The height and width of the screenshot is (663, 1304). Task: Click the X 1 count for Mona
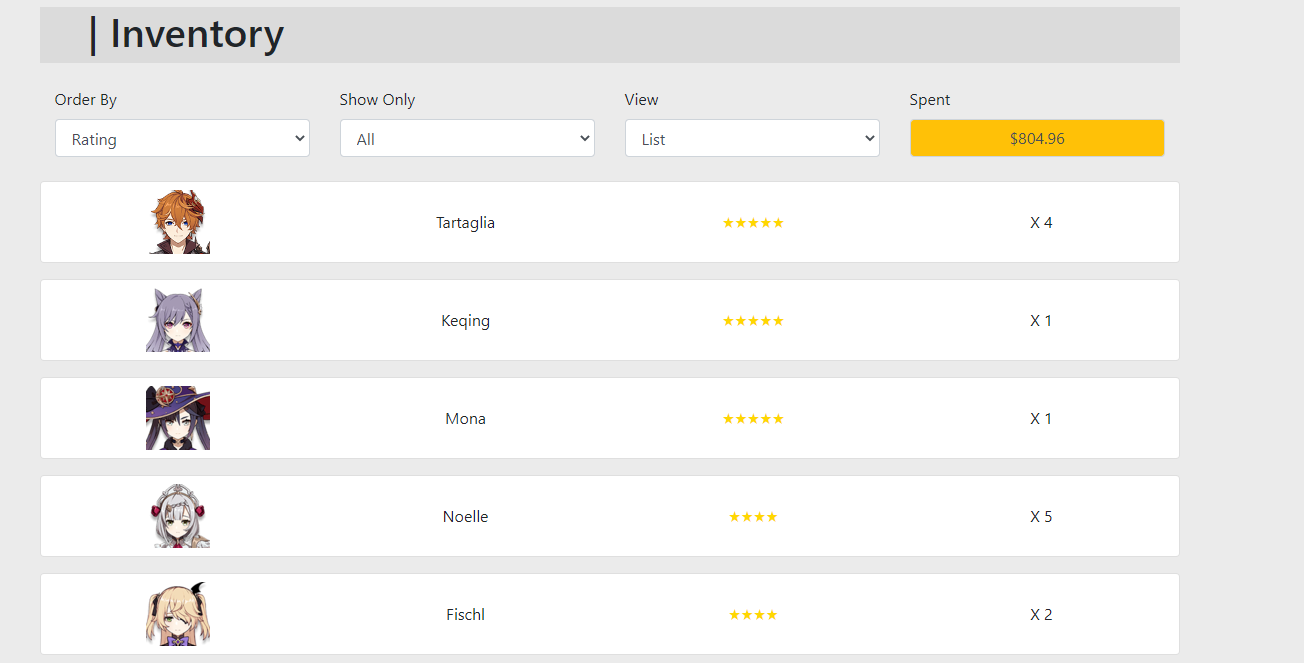(1041, 419)
